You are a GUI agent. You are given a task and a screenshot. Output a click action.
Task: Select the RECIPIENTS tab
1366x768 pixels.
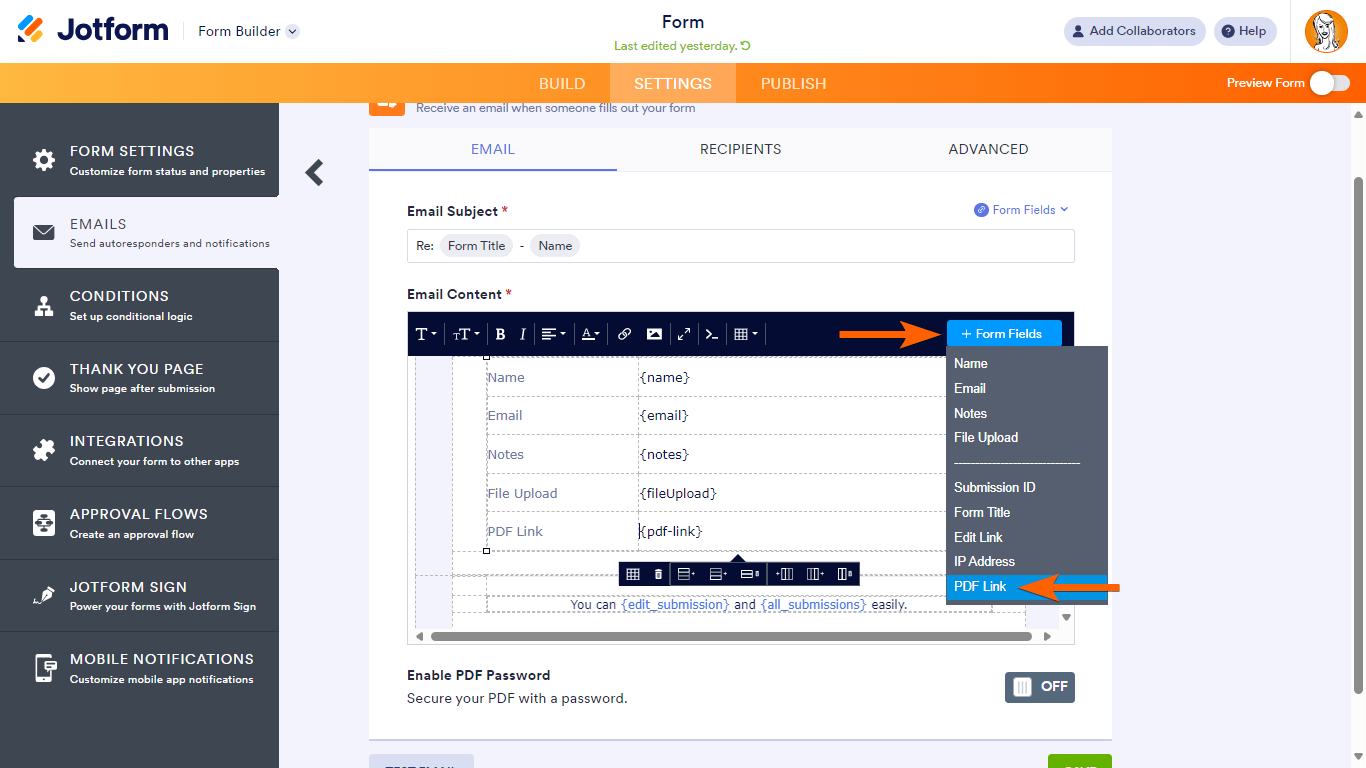741,149
